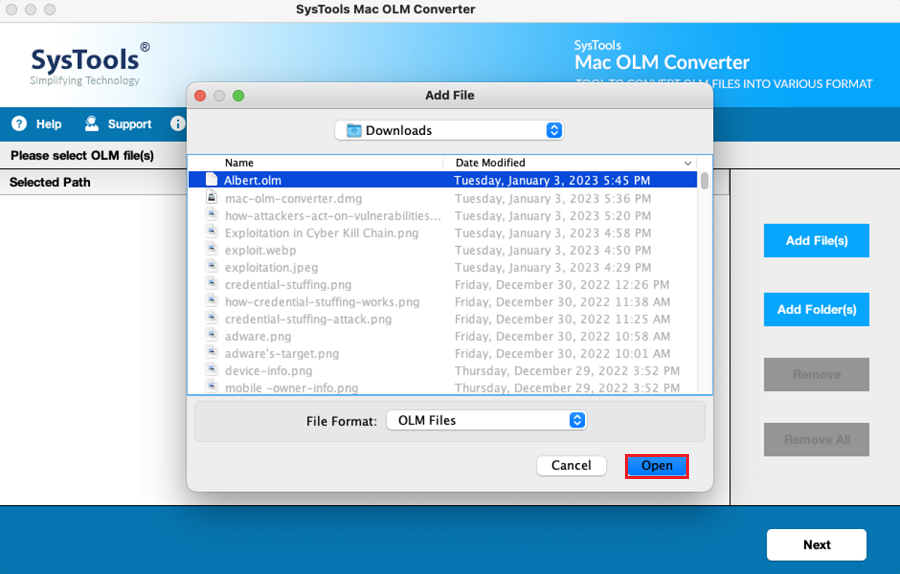Click the Downloads folder icon in the popup
This screenshot has width=900, height=574.
[x=354, y=130]
